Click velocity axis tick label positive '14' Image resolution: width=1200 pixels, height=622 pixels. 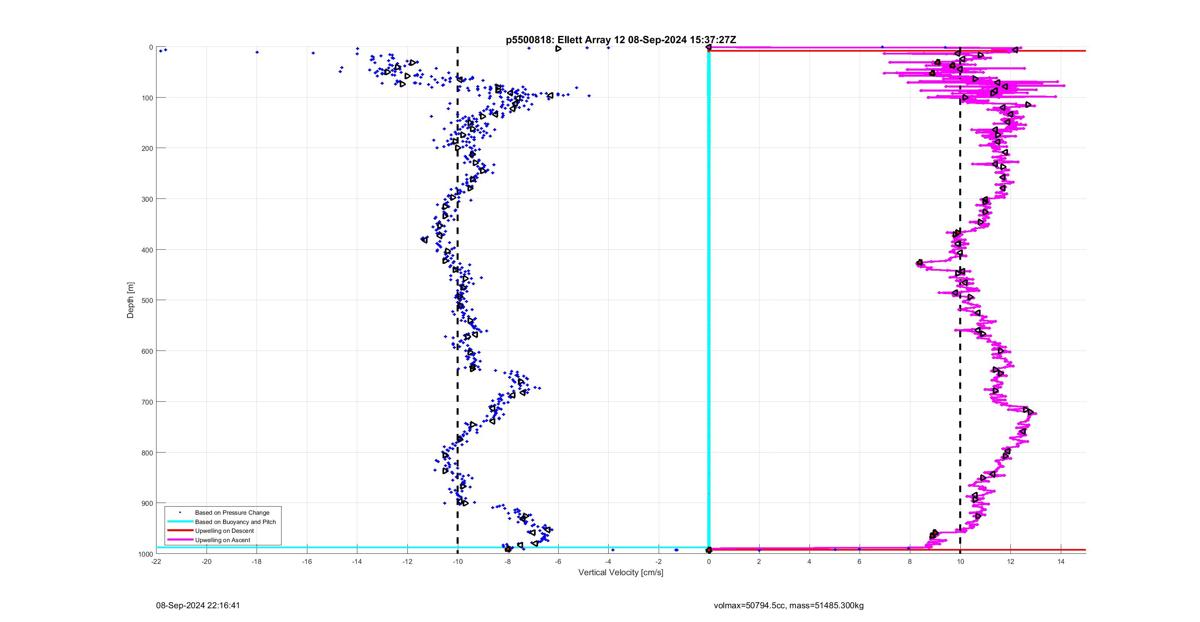1060,561
